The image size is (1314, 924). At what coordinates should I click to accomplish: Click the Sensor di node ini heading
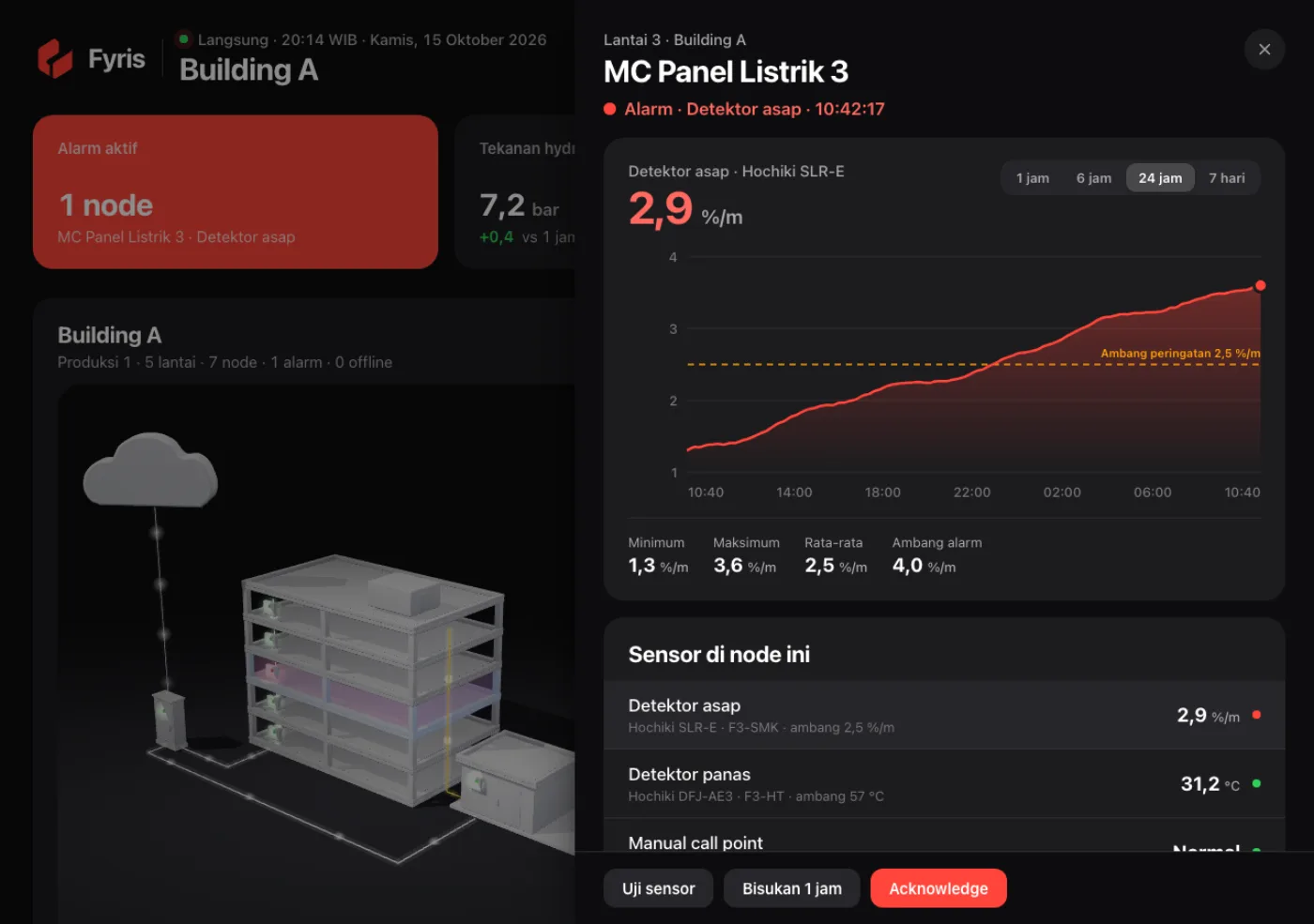(x=719, y=655)
